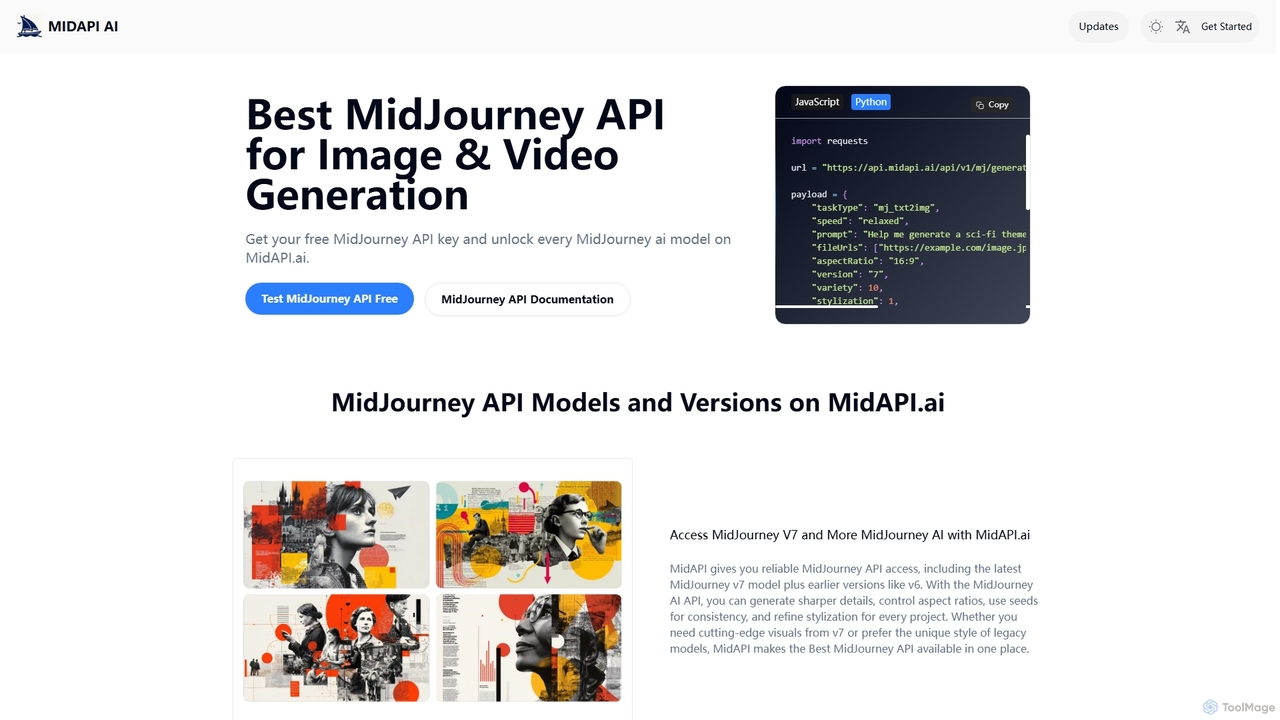Click the "stylization": 1 code line
This screenshot has width=1280, height=720.
pyautogui.click(x=855, y=300)
